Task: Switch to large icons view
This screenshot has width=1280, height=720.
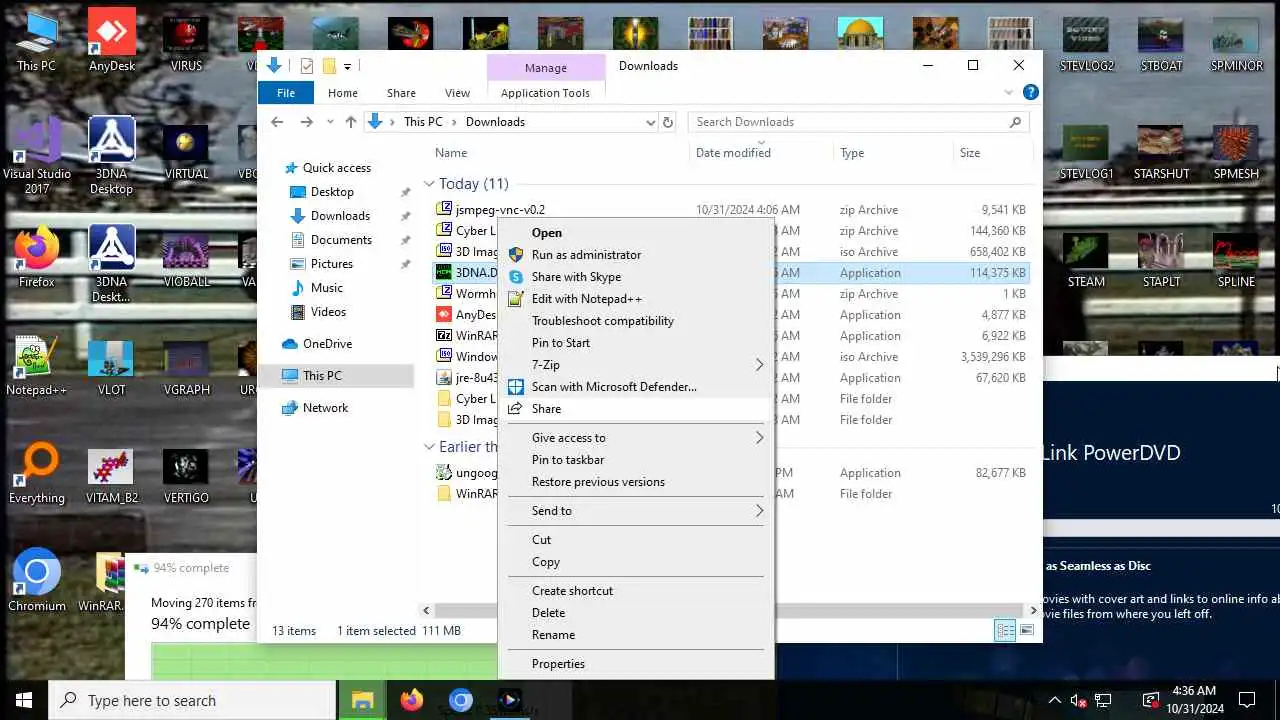Action: coord(1027,630)
